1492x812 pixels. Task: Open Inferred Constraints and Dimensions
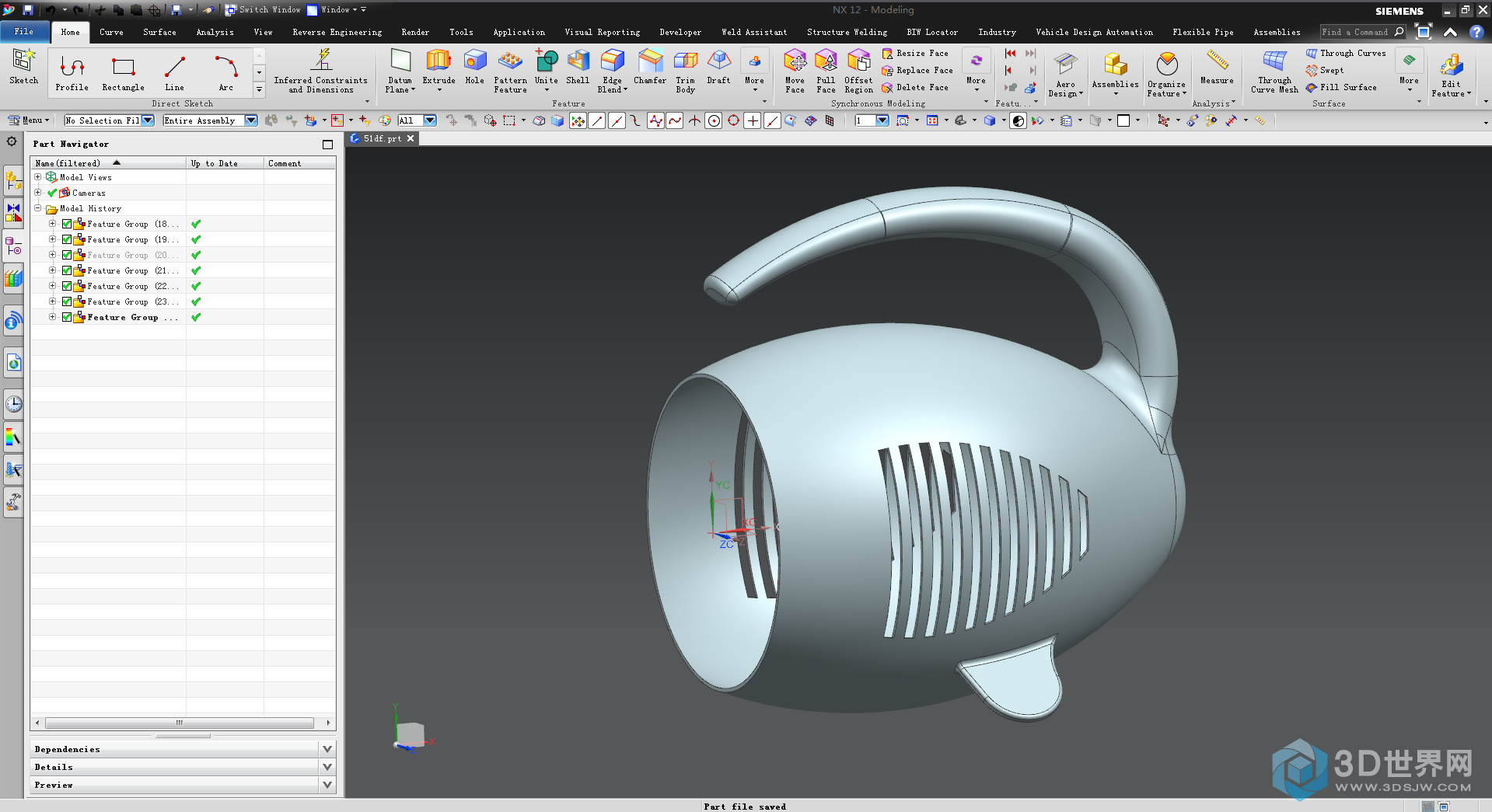(x=320, y=71)
